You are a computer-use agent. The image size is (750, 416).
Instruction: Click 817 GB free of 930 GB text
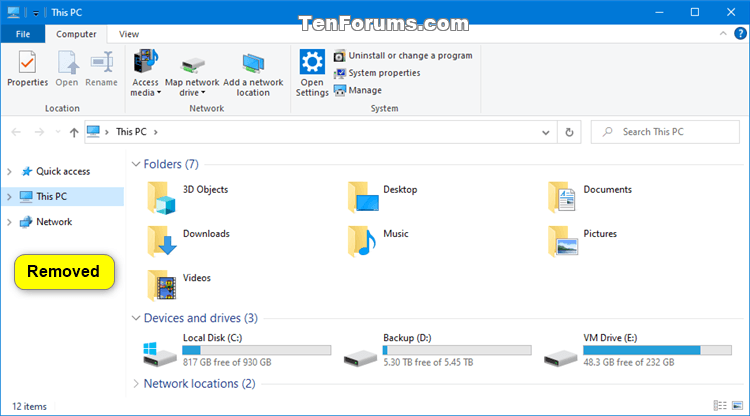(227, 362)
